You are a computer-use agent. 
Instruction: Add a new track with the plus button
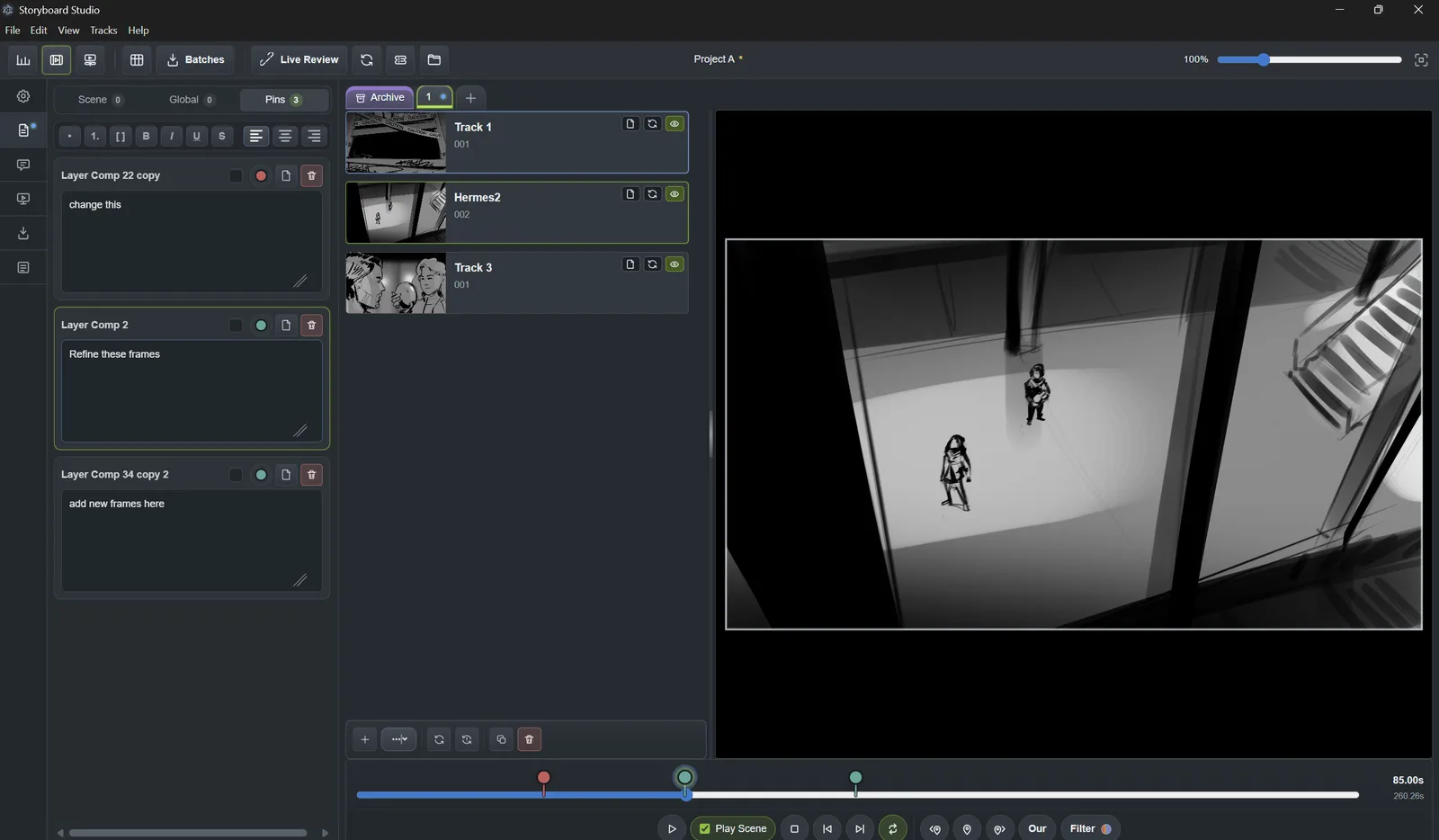click(x=364, y=739)
